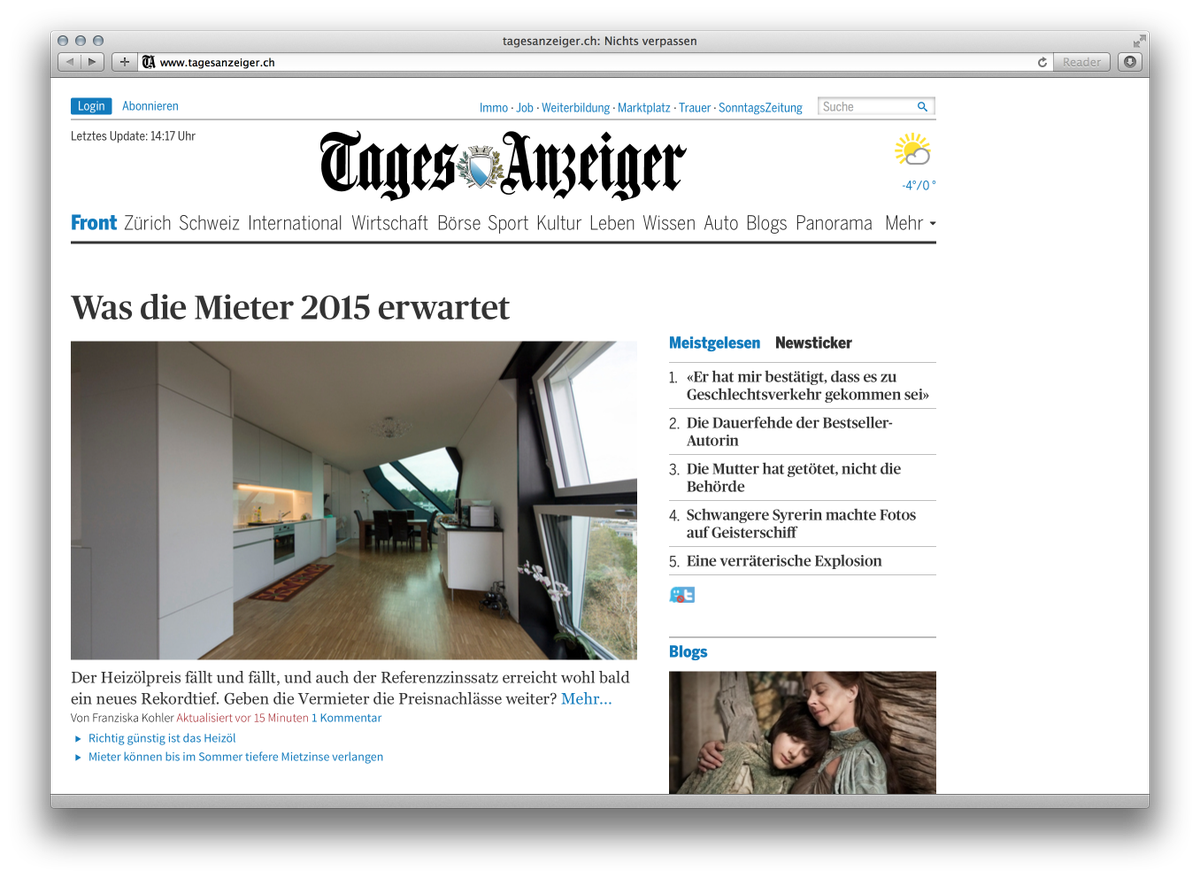Screen dimensions: 1200x878
Task: Click the weather icon showing -4°/0°
Action: (x=913, y=150)
